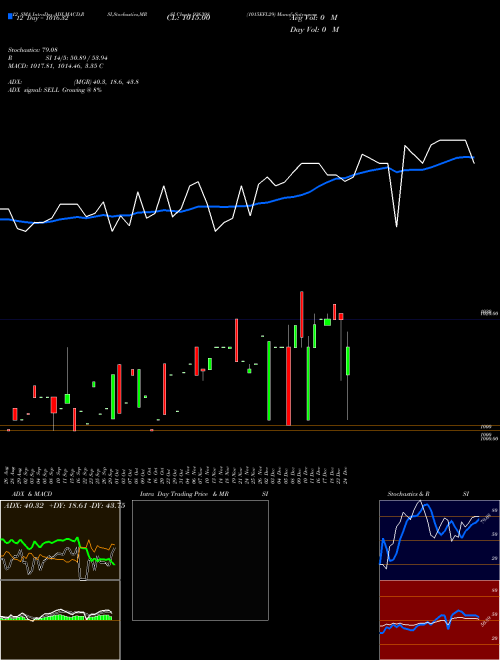Click the first date label on the x-axis
Screen dimensions: 500x660
click(8, 475)
